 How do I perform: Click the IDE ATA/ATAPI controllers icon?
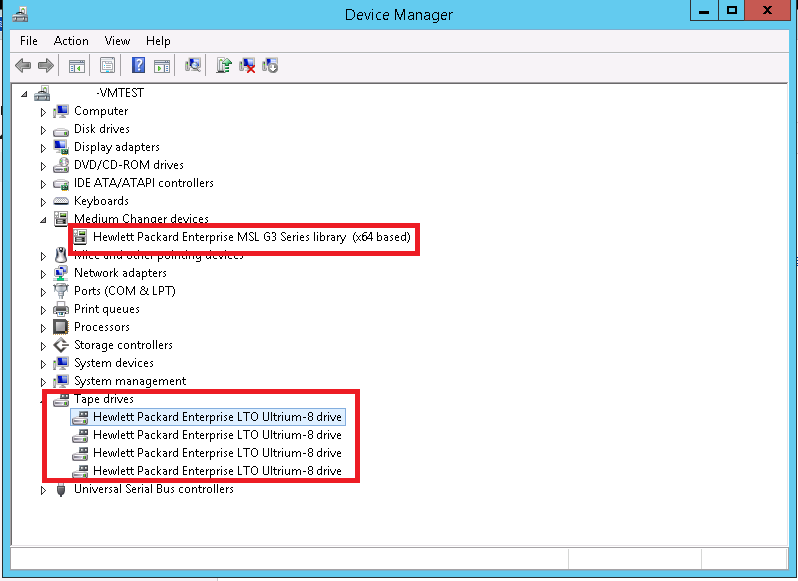(61, 184)
